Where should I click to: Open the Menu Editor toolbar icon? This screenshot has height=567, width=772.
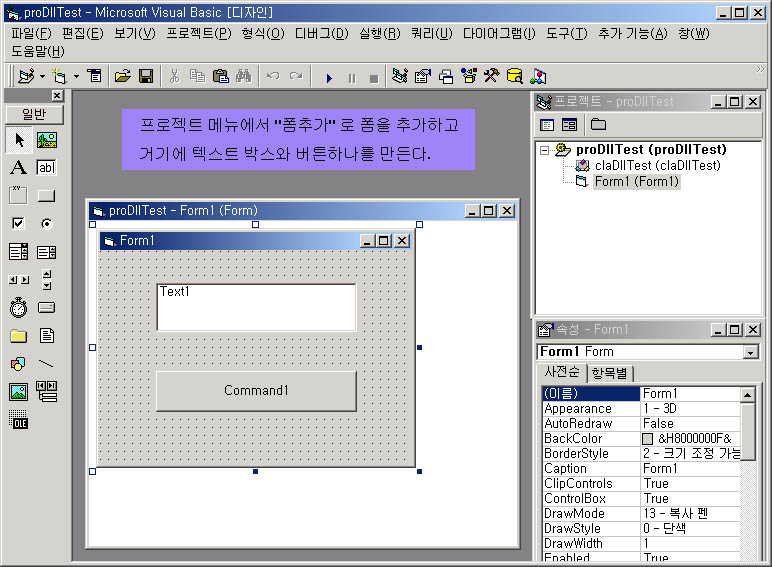(94, 76)
